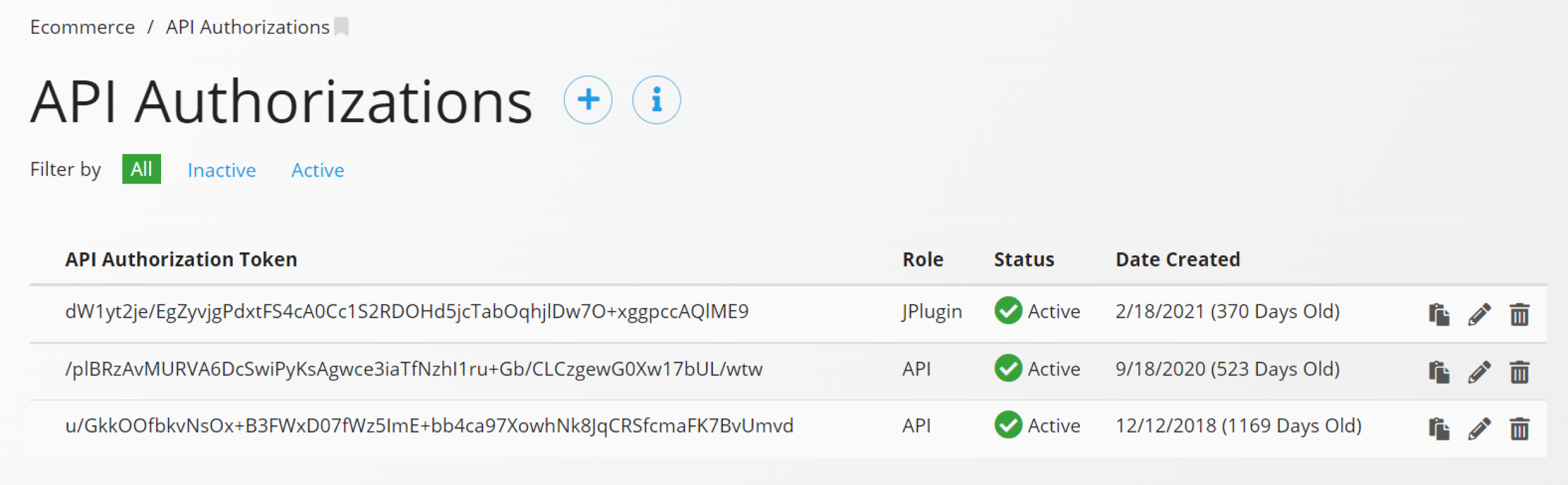Click the token starting with /plBRzAv
This screenshot has width=1568, height=485.
click(x=413, y=369)
